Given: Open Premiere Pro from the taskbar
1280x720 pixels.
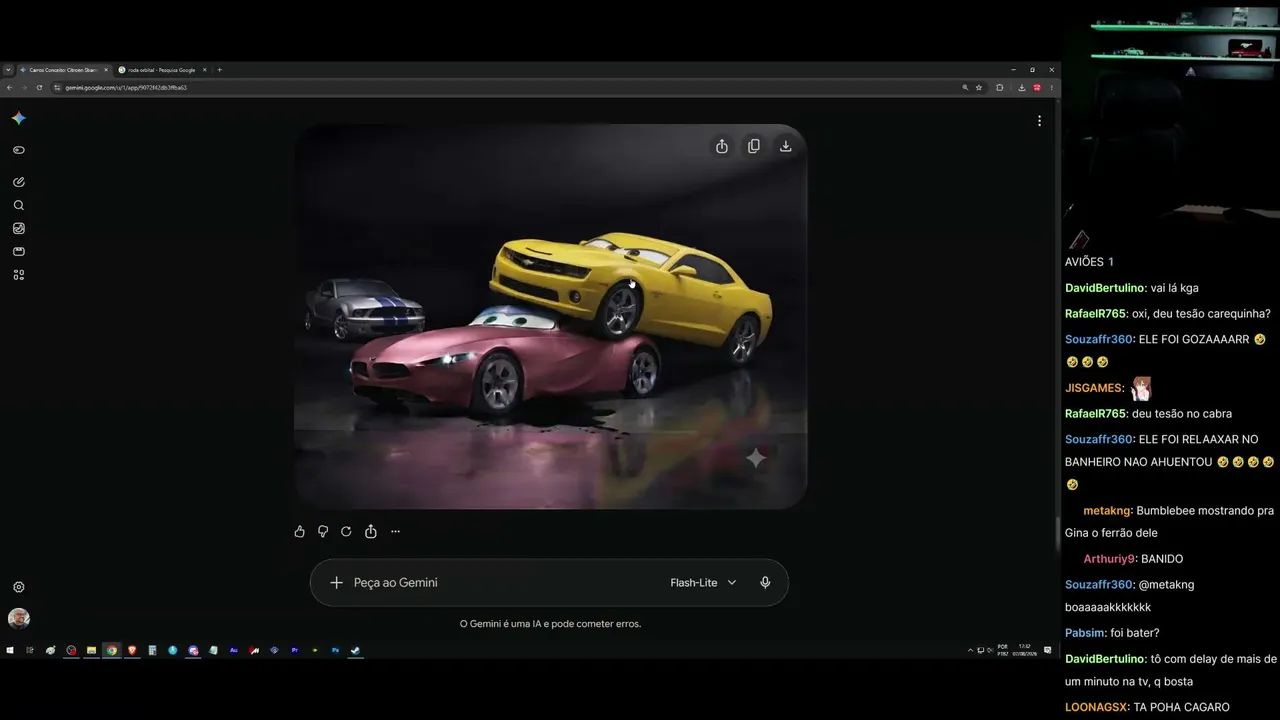Looking at the screenshot, I should point(295,650).
